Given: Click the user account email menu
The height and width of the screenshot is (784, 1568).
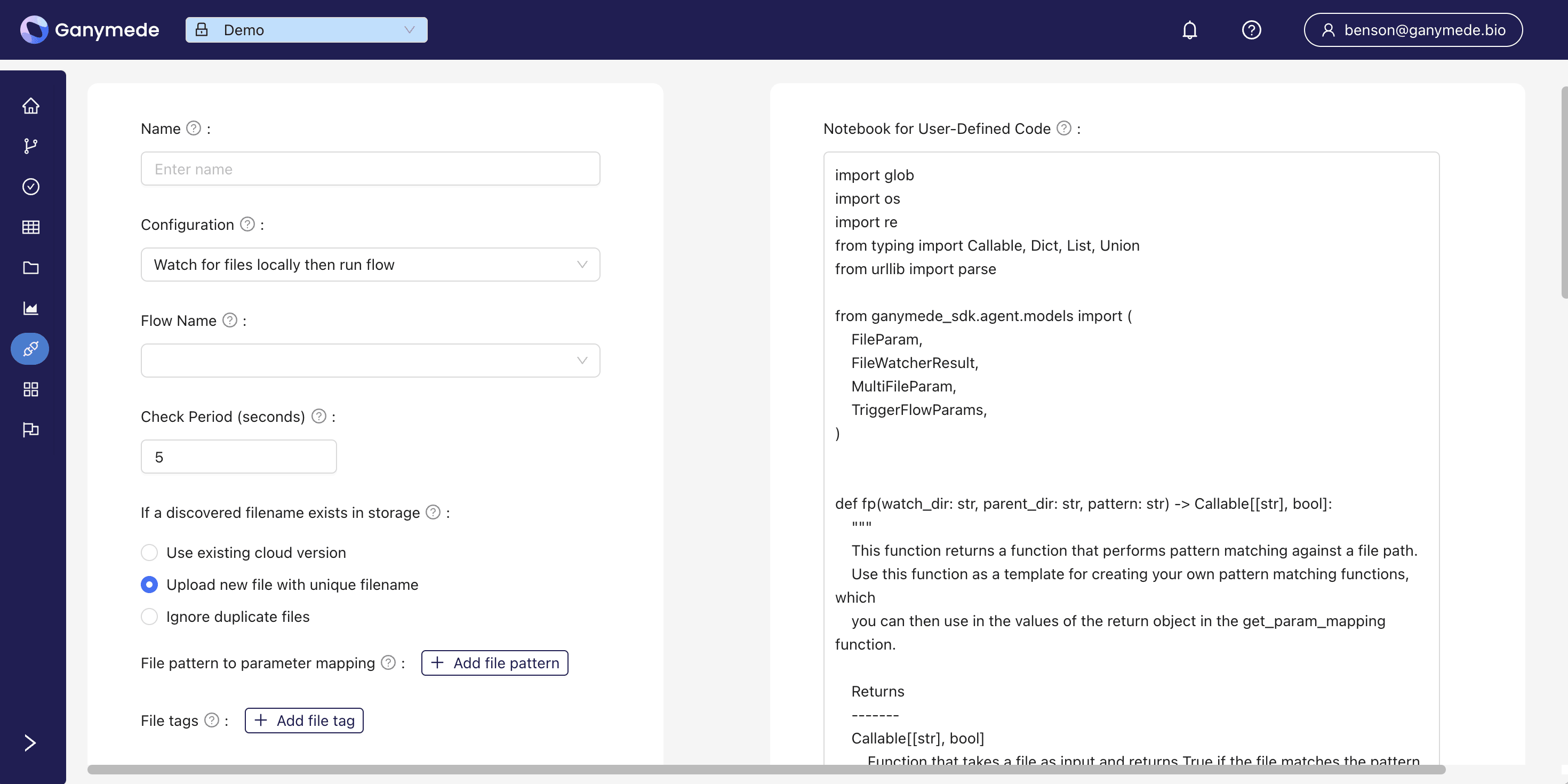Looking at the screenshot, I should click(x=1413, y=29).
